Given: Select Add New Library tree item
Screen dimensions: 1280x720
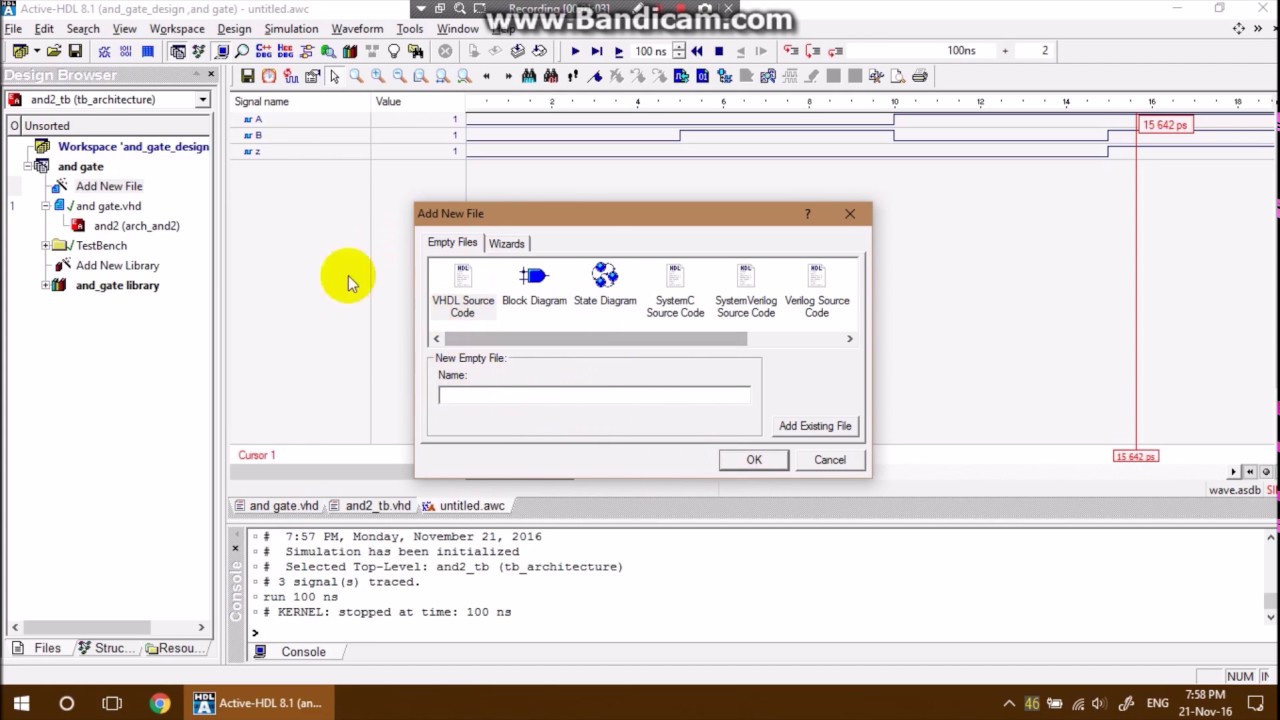Looking at the screenshot, I should click(x=117, y=265).
